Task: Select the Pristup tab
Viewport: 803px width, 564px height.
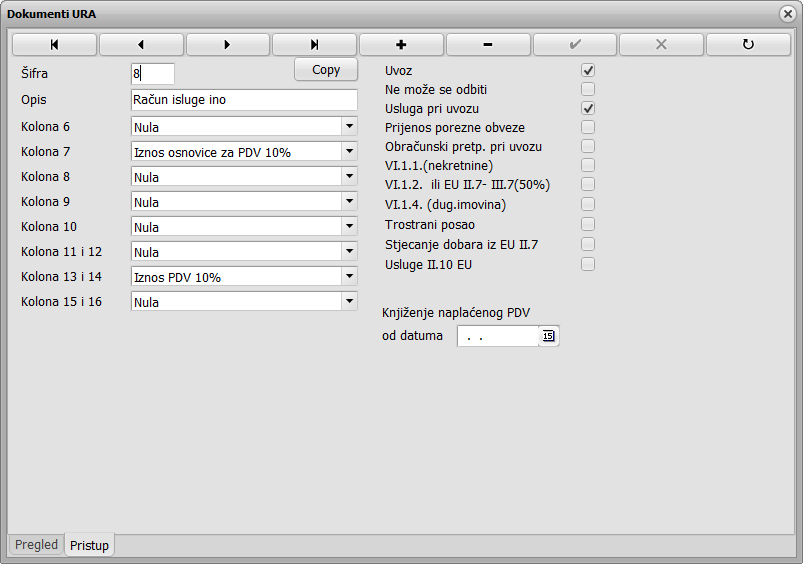Action: [90, 545]
